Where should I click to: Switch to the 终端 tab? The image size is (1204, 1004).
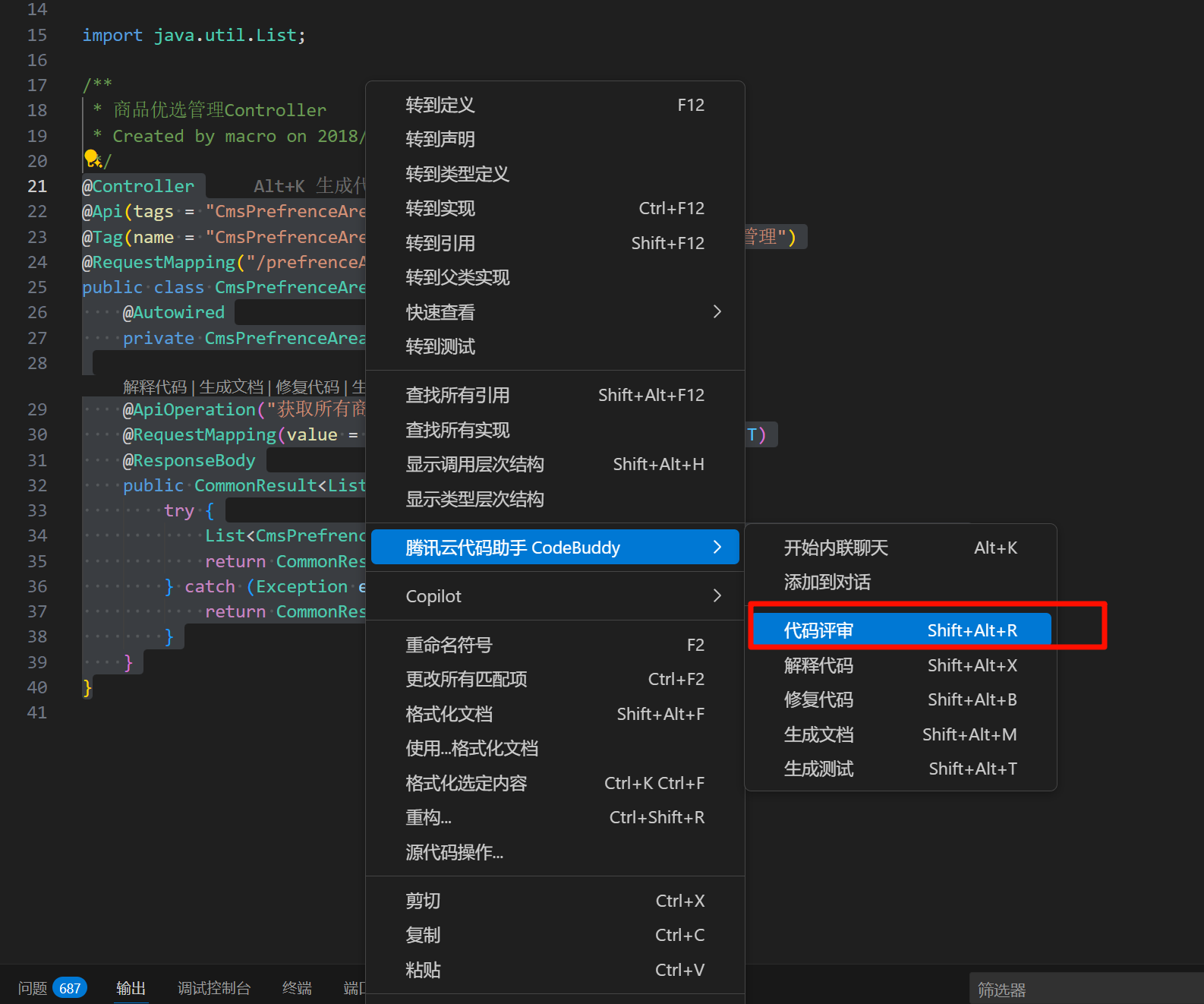point(297,988)
